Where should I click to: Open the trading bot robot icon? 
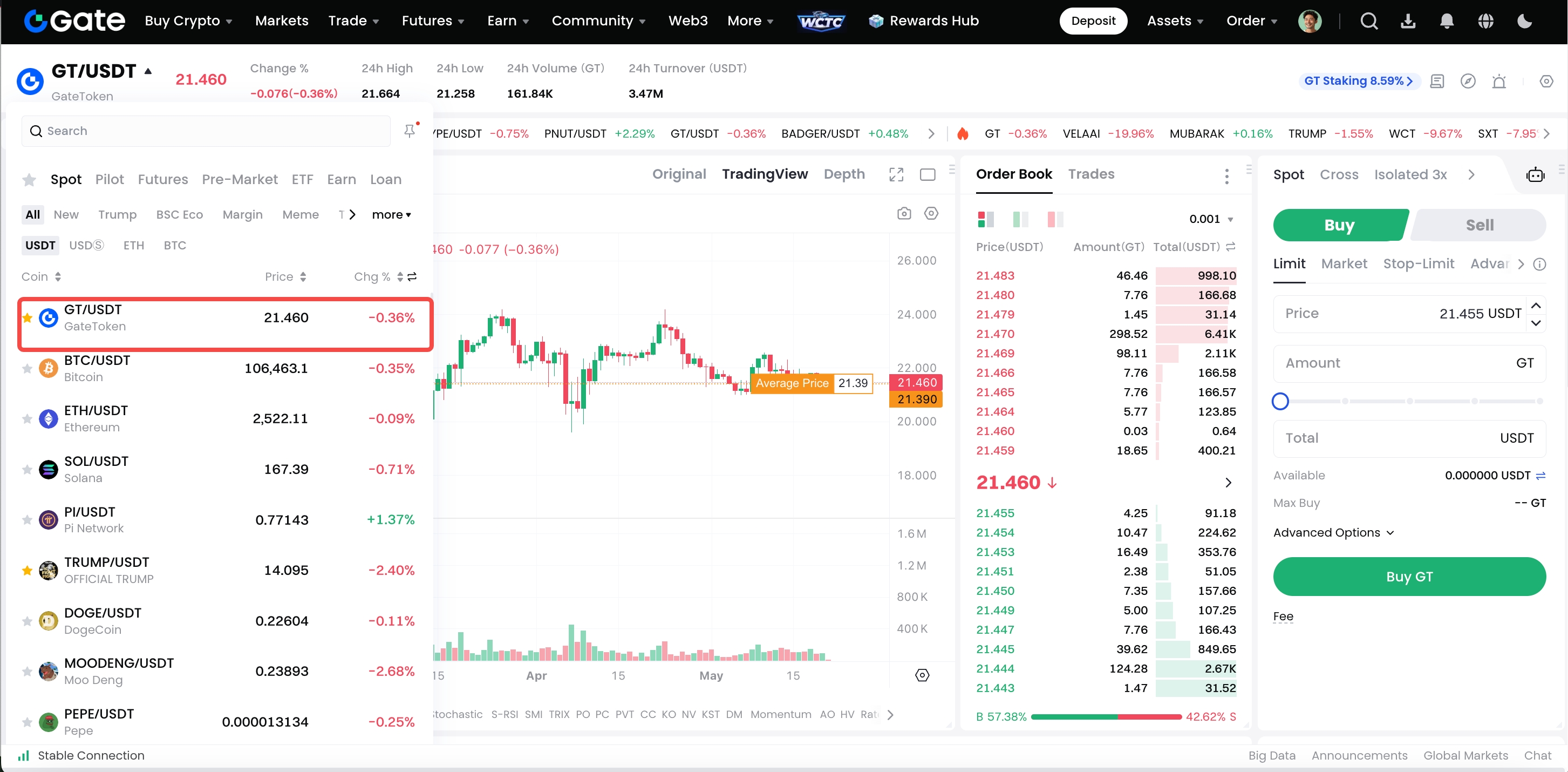click(x=1535, y=175)
